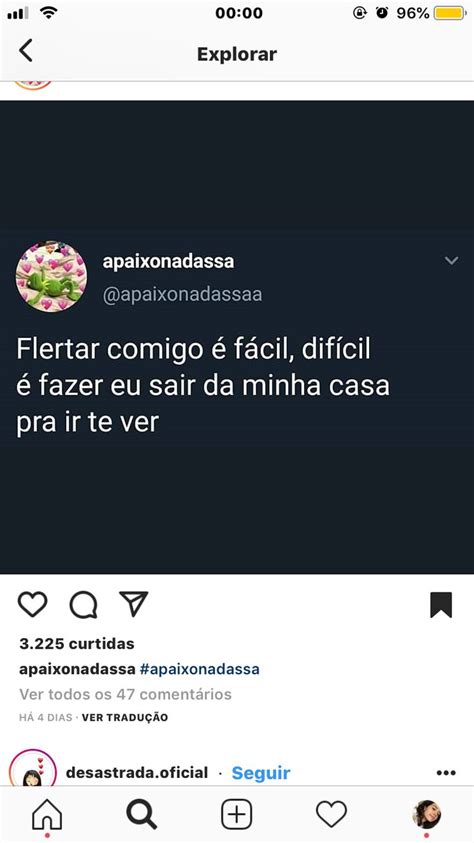The width and height of the screenshot is (474, 843).
Task: Open apaixonadassa username in caption
Action: pyautogui.click(x=77, y=669)
